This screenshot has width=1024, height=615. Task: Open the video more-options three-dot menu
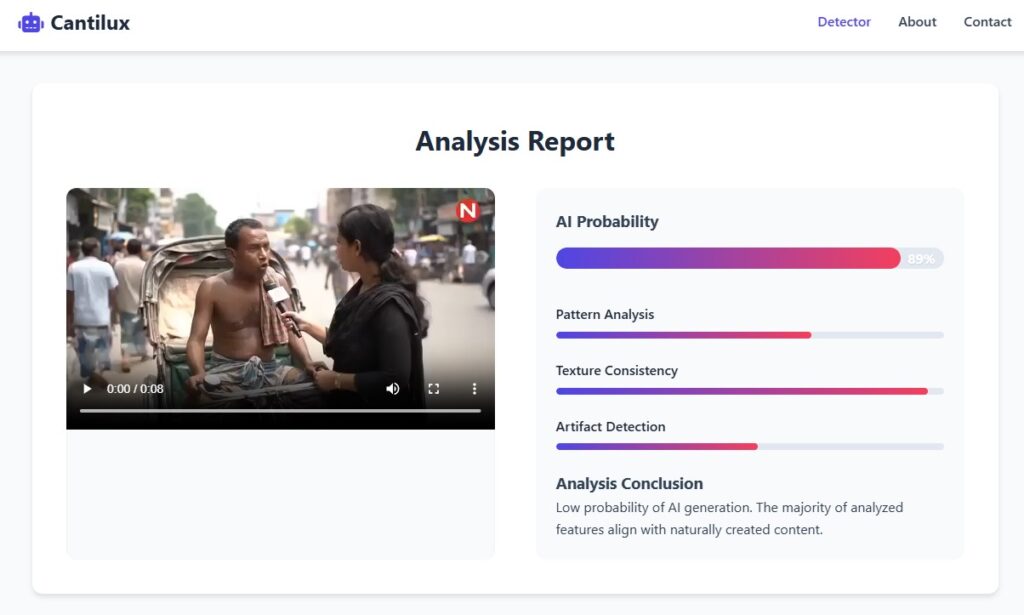pos(474,389)
